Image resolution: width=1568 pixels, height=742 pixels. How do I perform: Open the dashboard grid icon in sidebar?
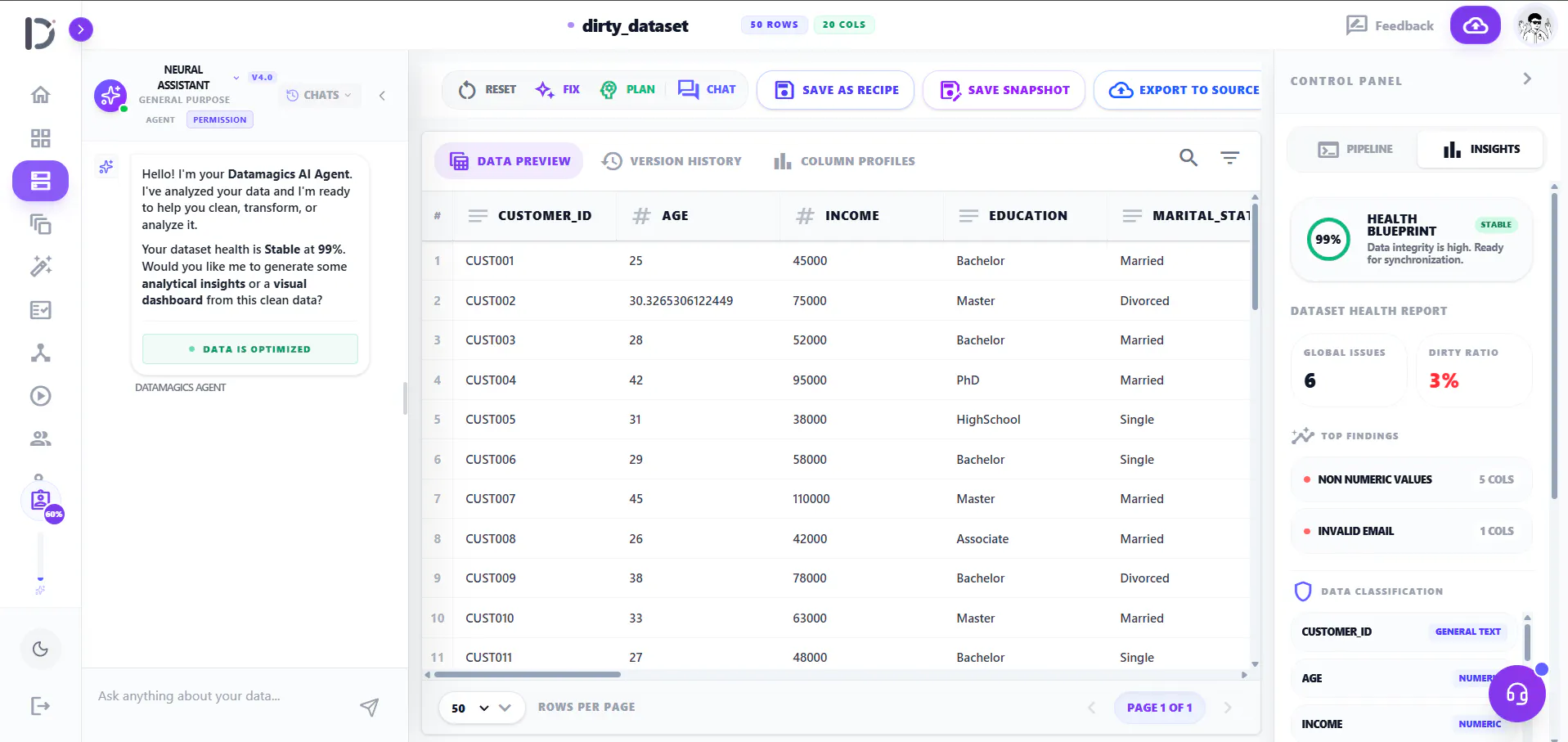[x=40, y=137]
